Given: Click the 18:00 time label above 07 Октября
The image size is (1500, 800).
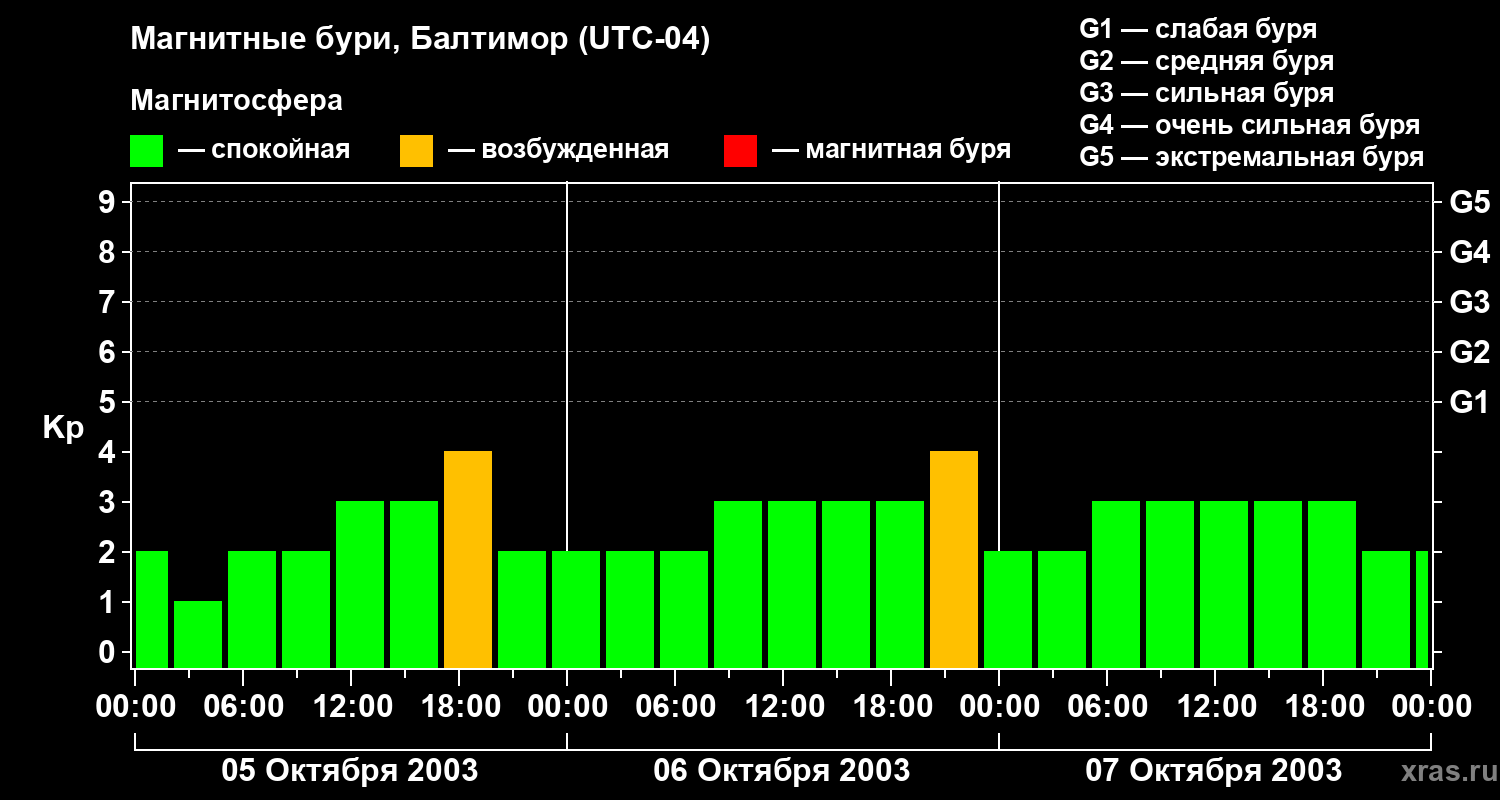Looking at the screenshot, I should pos(1323,706).
